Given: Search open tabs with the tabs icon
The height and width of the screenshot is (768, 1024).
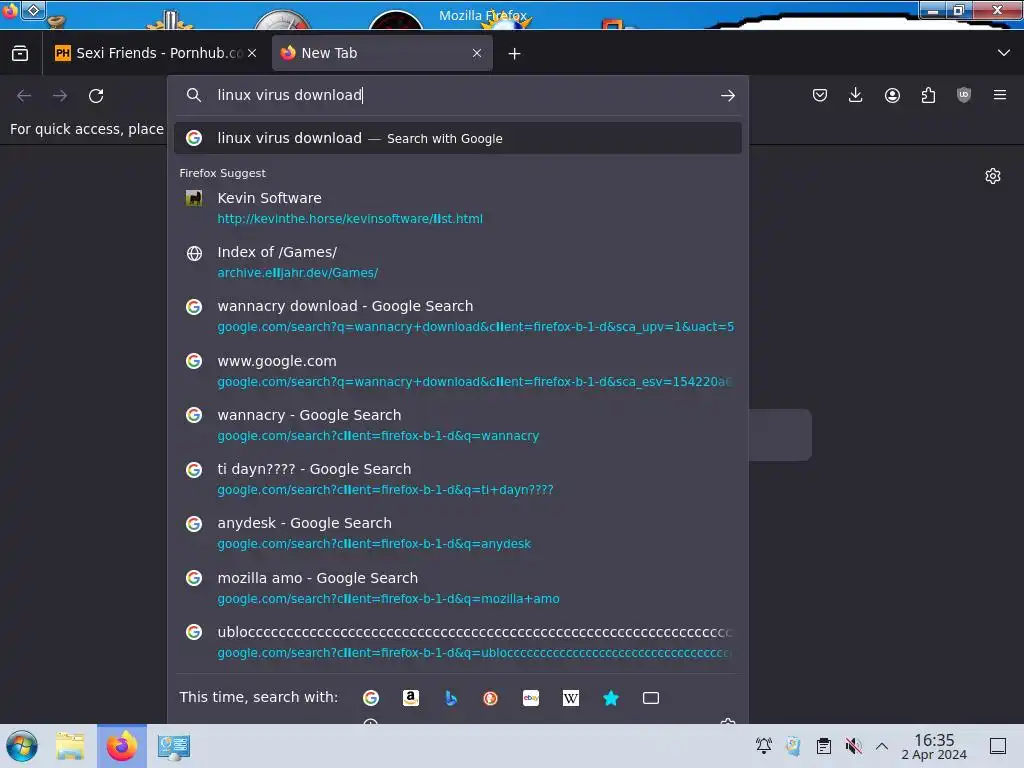Looking at the screenshot, I should 650,698.
